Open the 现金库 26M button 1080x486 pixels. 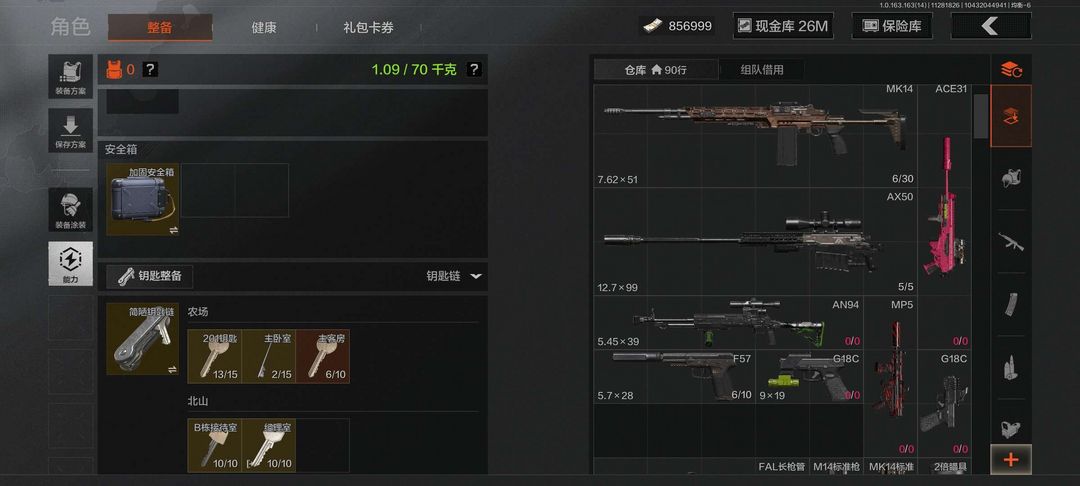tap(783, 26)
